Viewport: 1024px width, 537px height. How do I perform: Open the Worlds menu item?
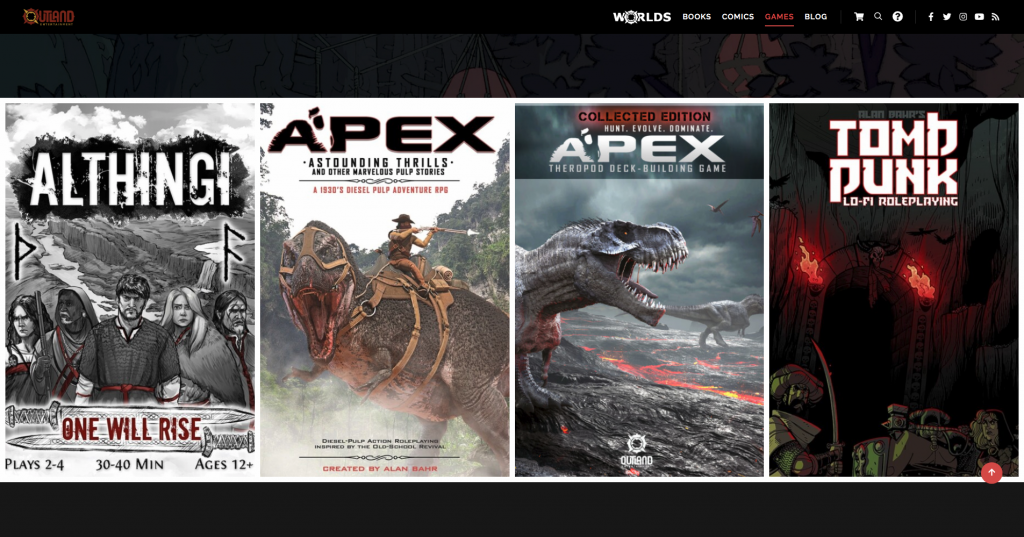click(642, 17)
